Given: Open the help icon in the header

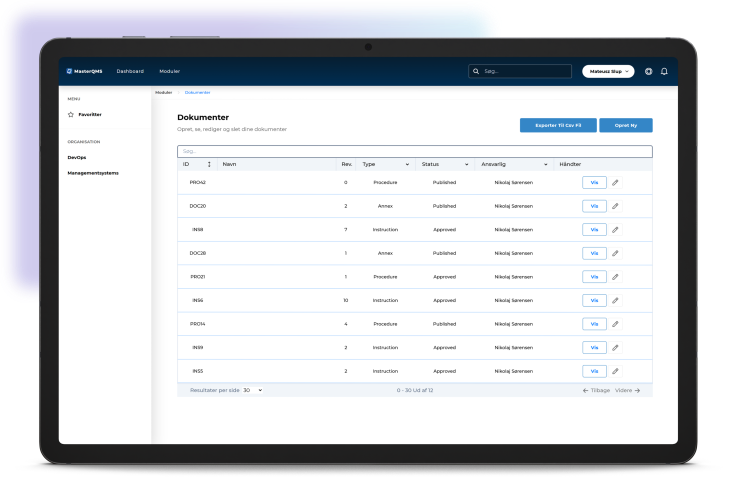Looking at the screenshot, I should [x=648, y=71].
